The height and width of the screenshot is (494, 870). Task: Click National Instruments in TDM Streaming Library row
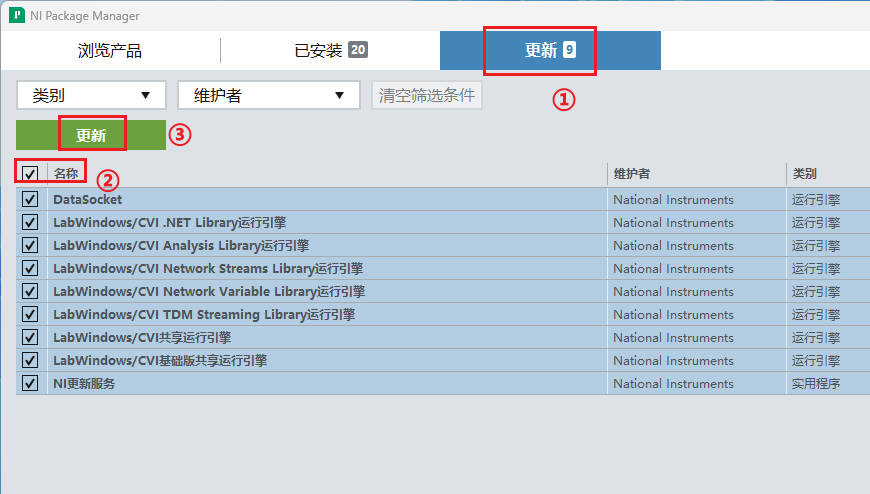coord(673,315)
